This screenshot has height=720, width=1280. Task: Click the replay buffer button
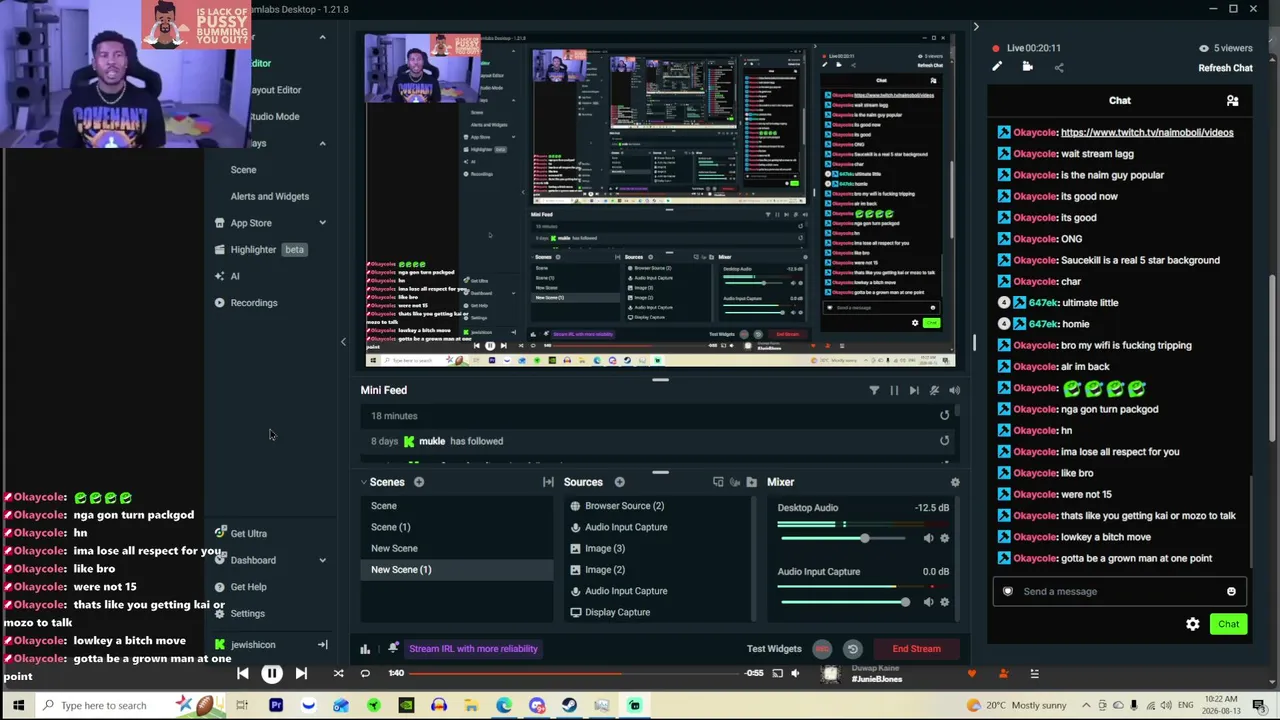(852, 649)
